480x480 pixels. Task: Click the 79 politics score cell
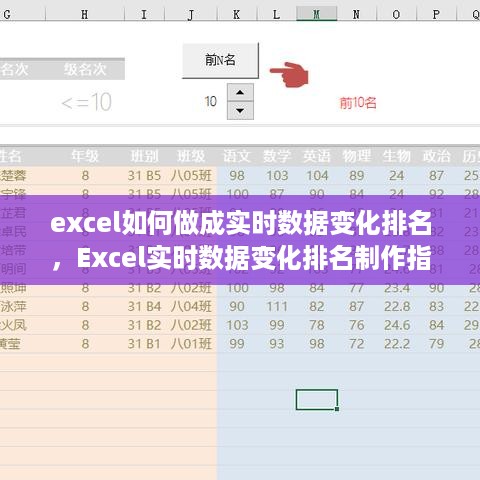[x=436, y=344]
